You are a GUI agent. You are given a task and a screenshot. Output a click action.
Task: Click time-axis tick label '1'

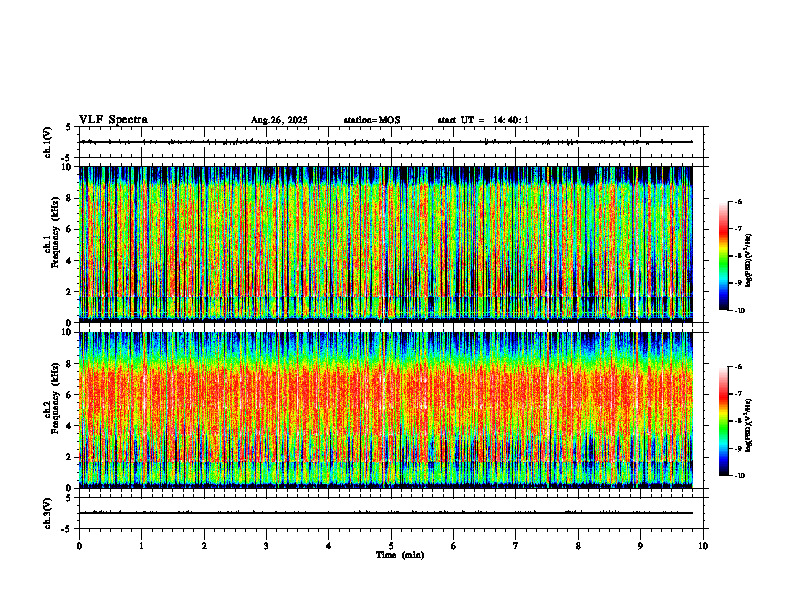click(141, 546)
